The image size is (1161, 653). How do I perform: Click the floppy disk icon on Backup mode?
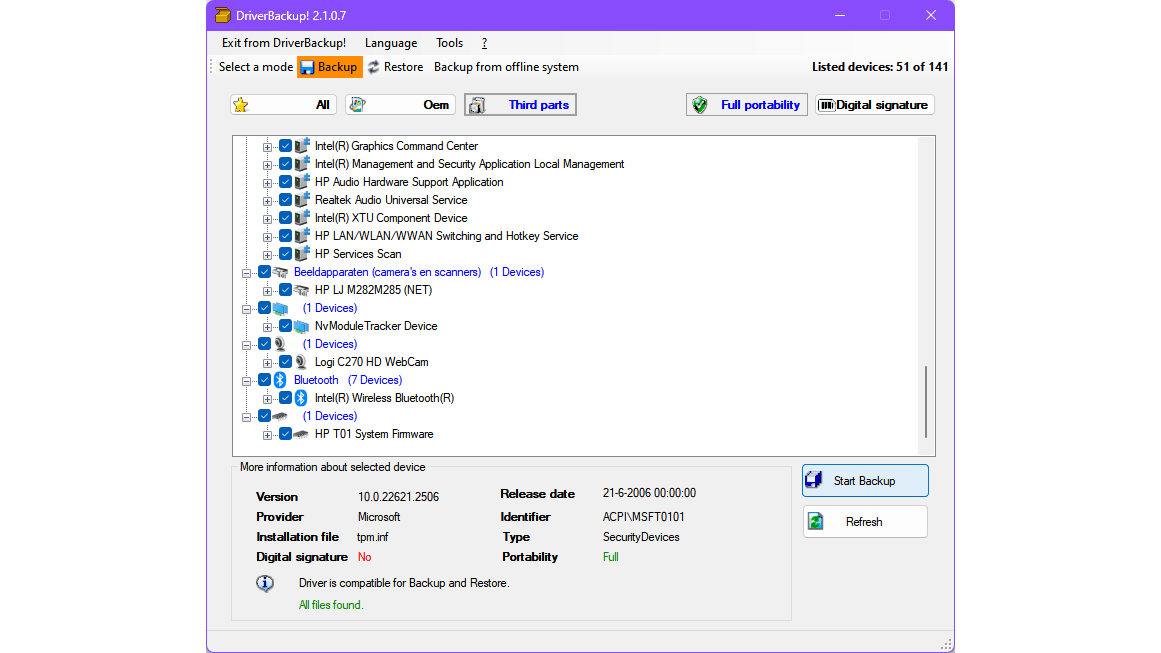[307, 67]
